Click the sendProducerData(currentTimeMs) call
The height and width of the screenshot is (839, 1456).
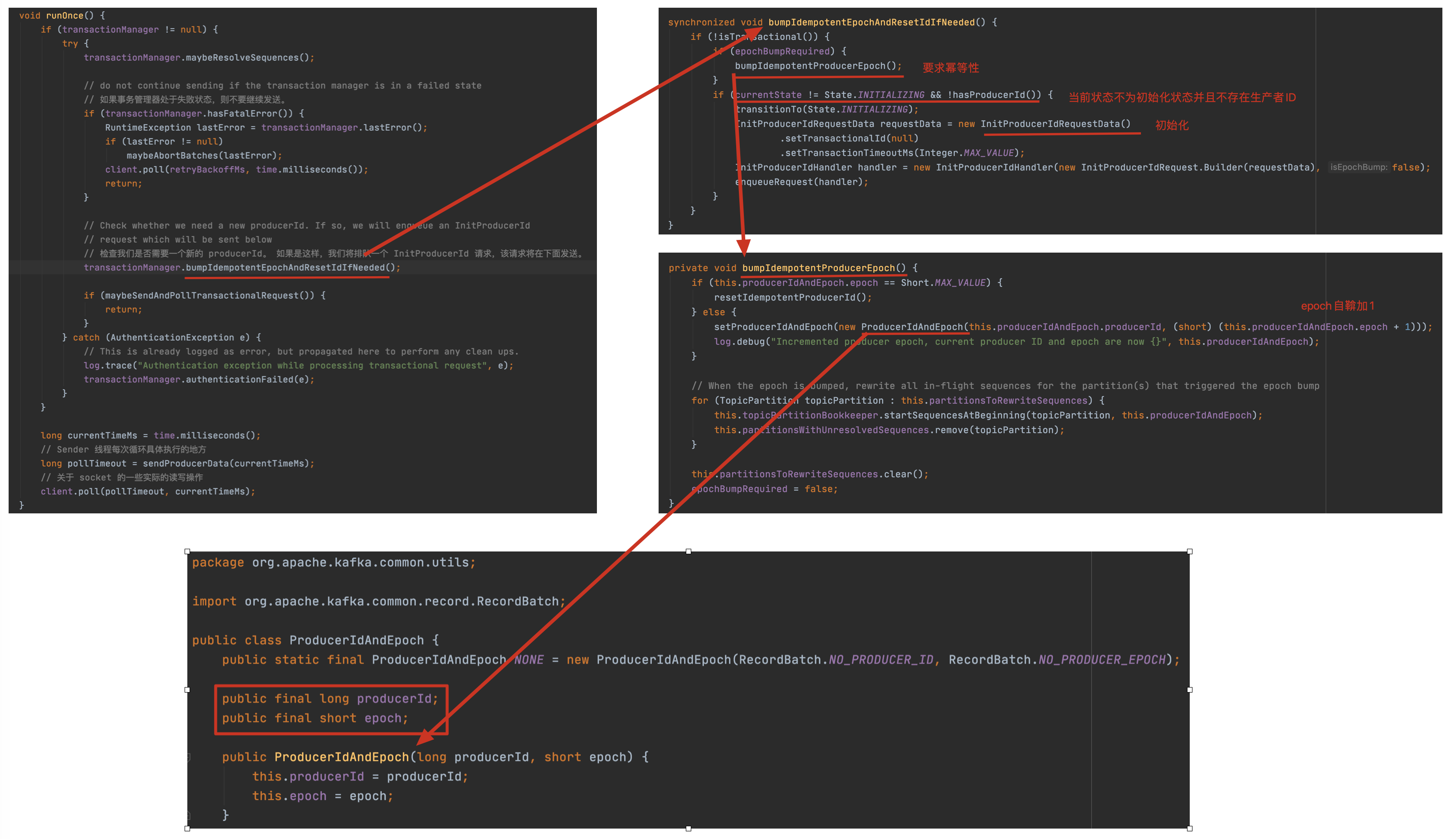tap(226, 464)
